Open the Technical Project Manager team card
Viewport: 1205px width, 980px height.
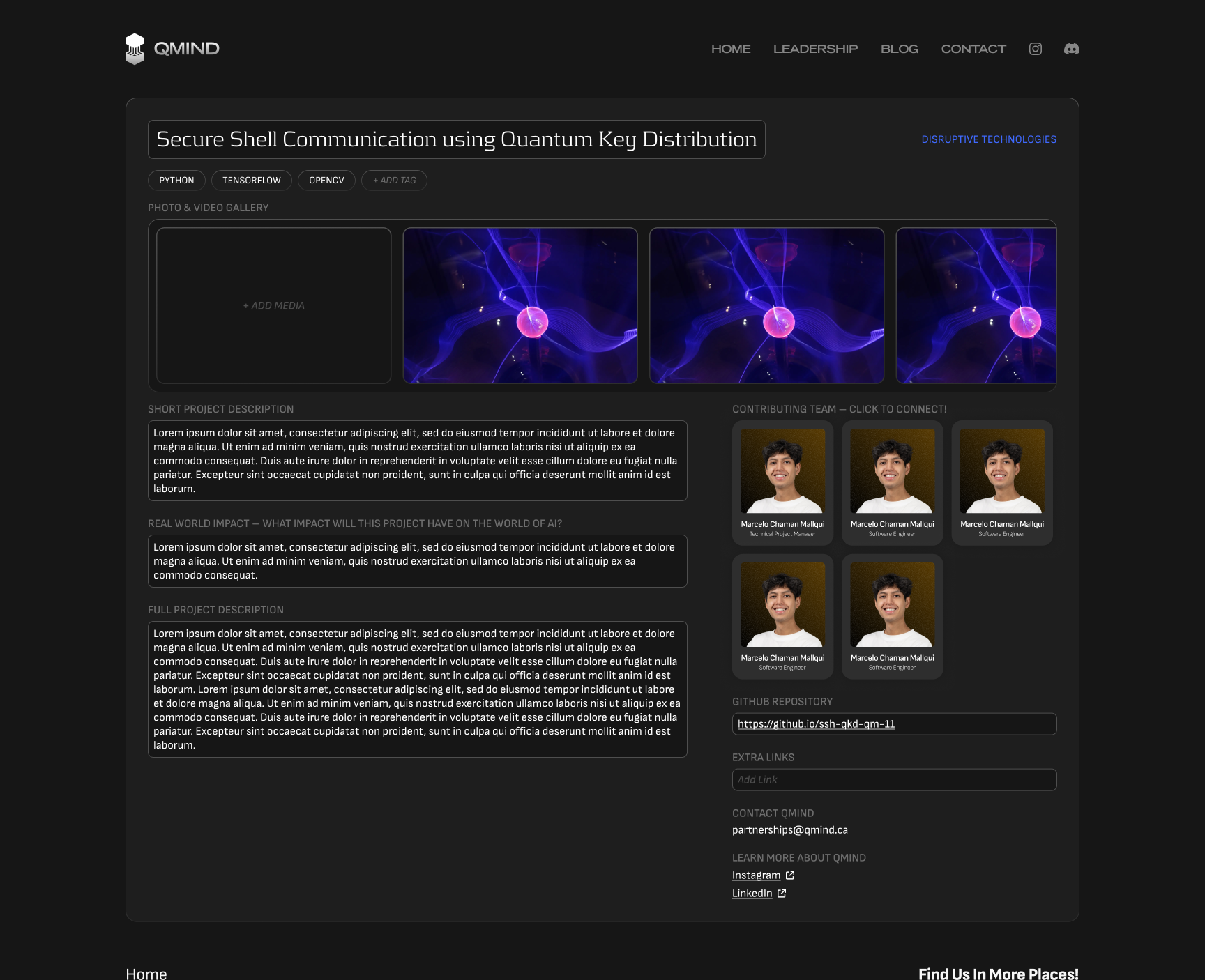pyautogui.click(x=782, y=483)
